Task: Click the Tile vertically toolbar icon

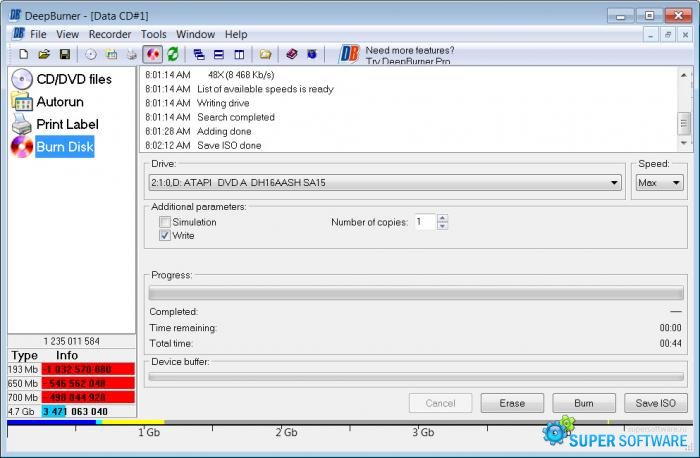Action: (239, 54)
